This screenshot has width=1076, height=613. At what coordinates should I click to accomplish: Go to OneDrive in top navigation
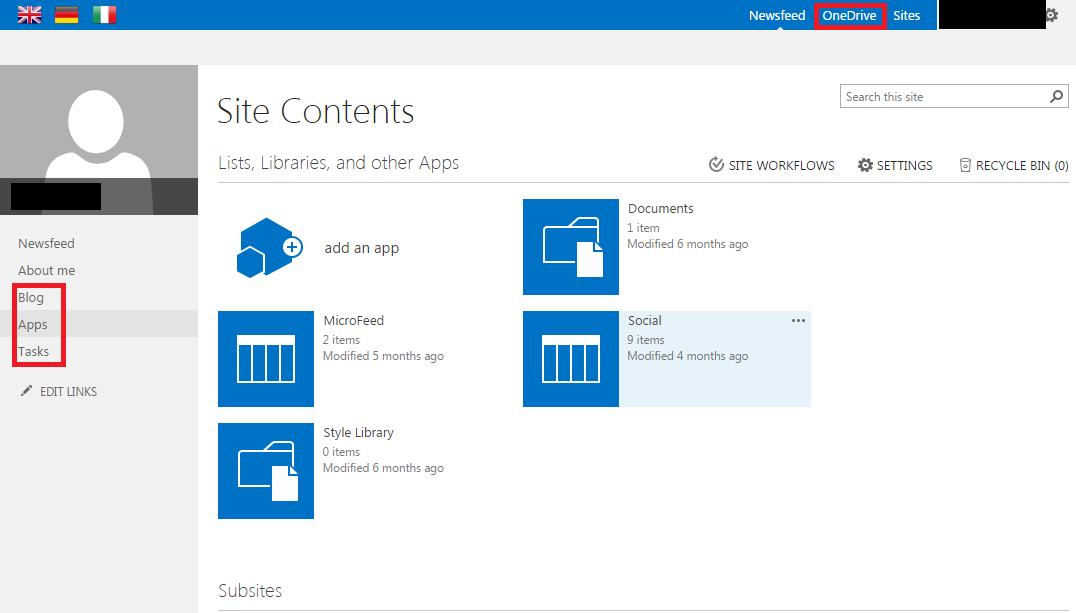point(850,15)
